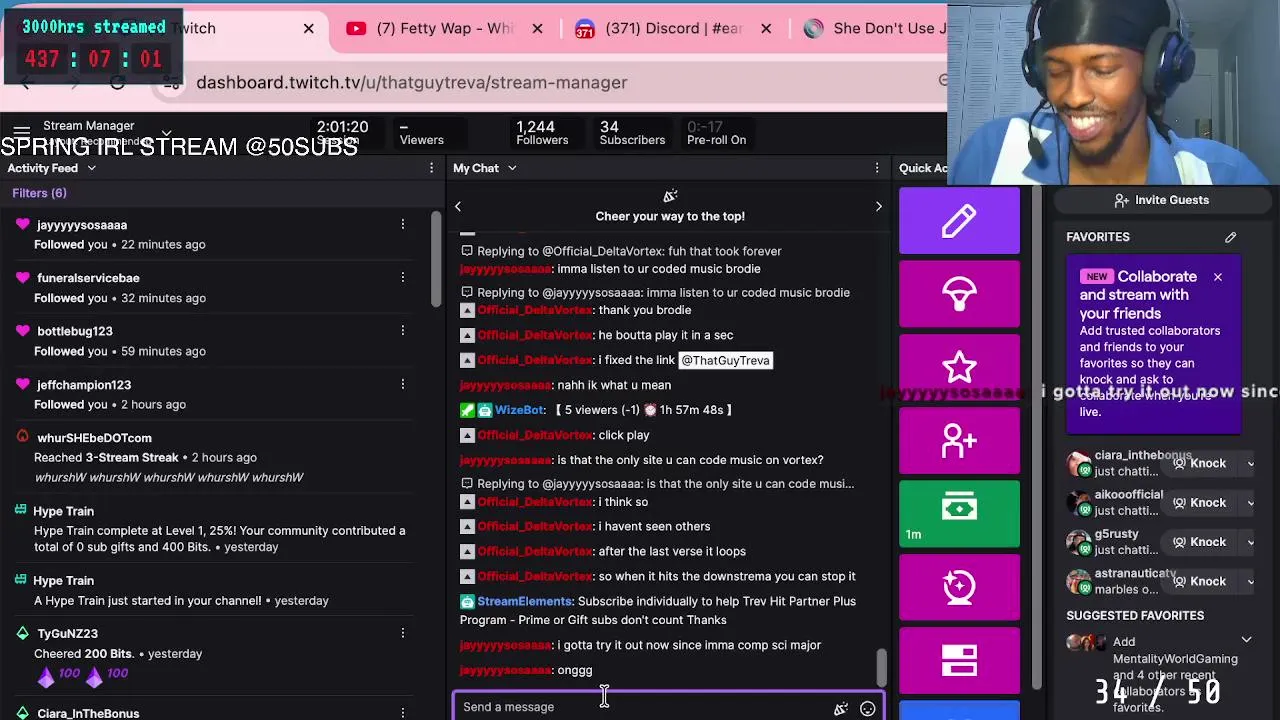Click the star quick action tile
Viewport: 1280px width, 720px height.
tap(959, 367)
